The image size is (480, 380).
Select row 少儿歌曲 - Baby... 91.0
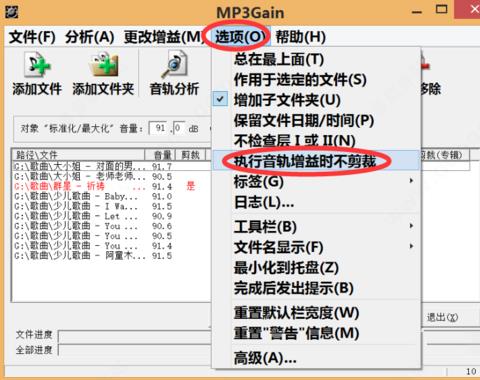[112, 196]
